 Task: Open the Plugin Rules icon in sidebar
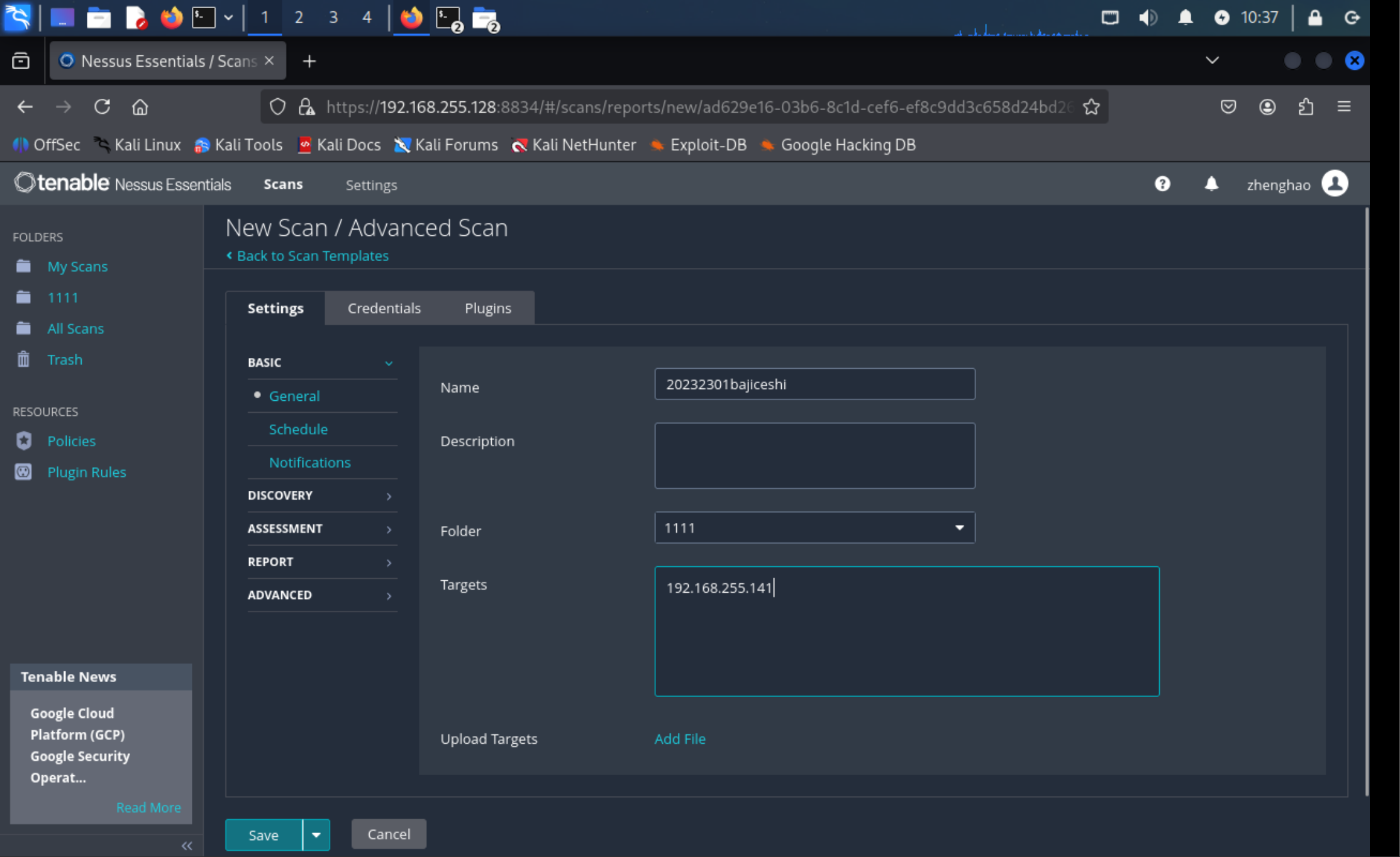[x=24, y=472]
